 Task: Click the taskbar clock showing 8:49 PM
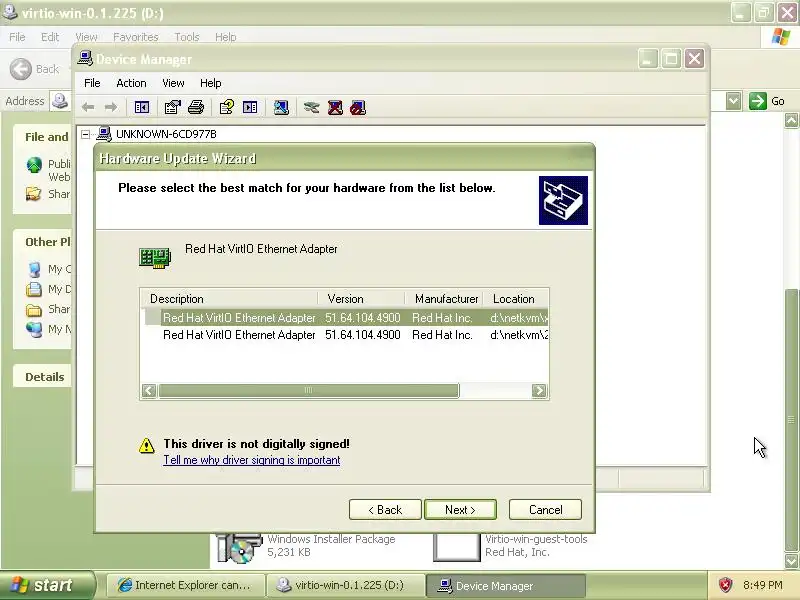[x=763, y=585]
